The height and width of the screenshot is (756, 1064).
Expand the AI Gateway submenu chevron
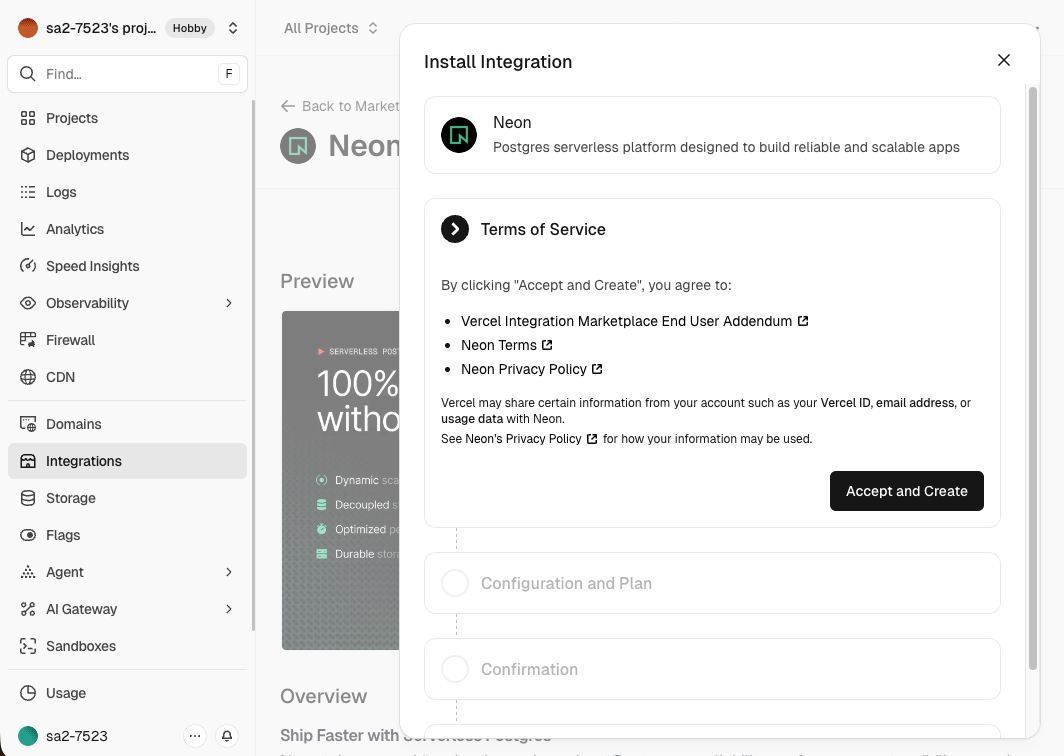point(229,609)
